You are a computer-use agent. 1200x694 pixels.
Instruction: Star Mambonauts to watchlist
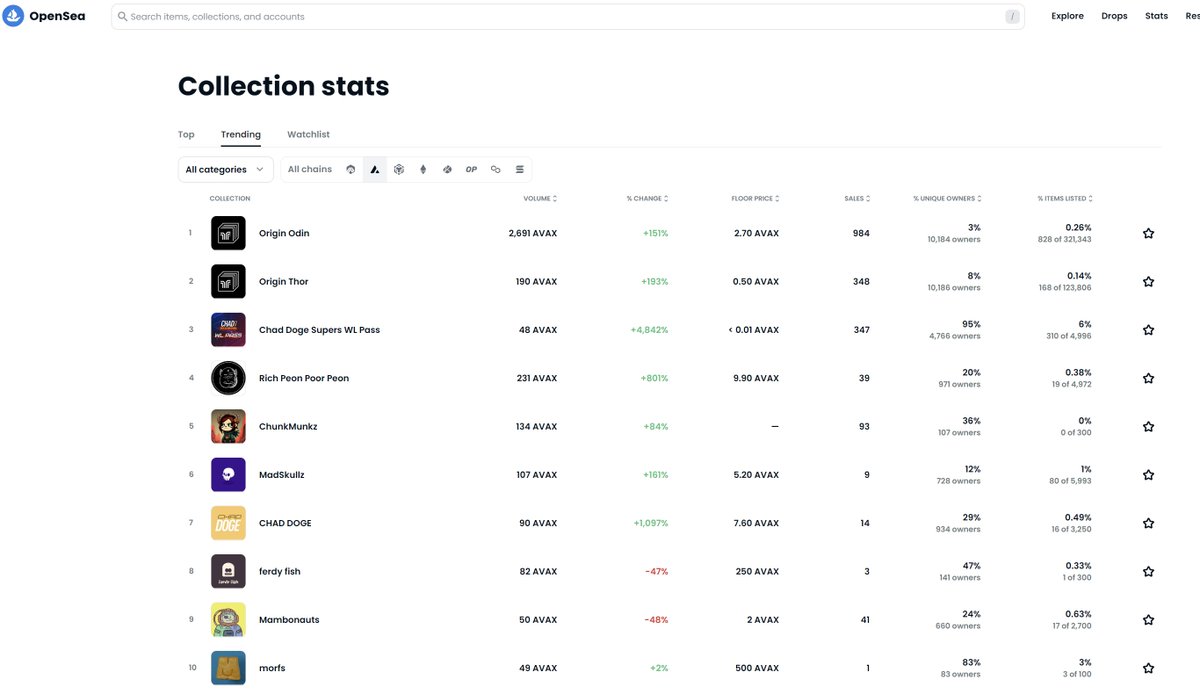1148,620
